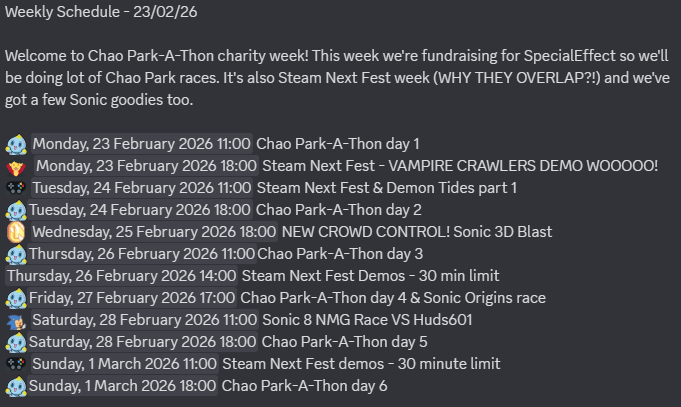Click the Chao emoji beside Monday 11:00
The width and height of the screenshot is (681, 407).
16,144
